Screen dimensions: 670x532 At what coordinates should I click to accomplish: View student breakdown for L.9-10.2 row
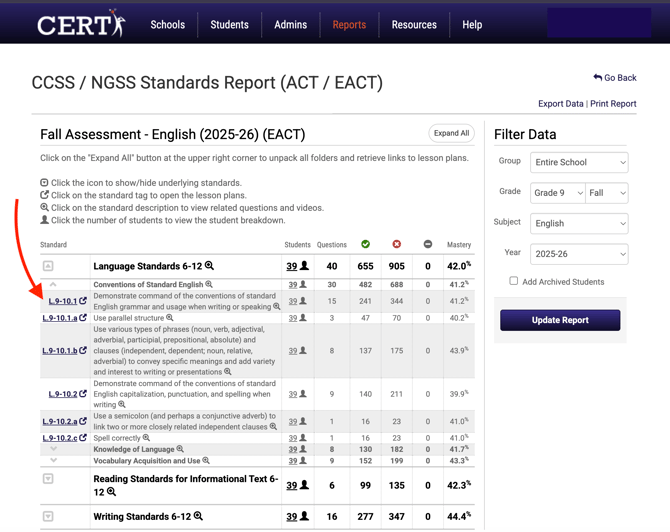(x=297, y=394)
